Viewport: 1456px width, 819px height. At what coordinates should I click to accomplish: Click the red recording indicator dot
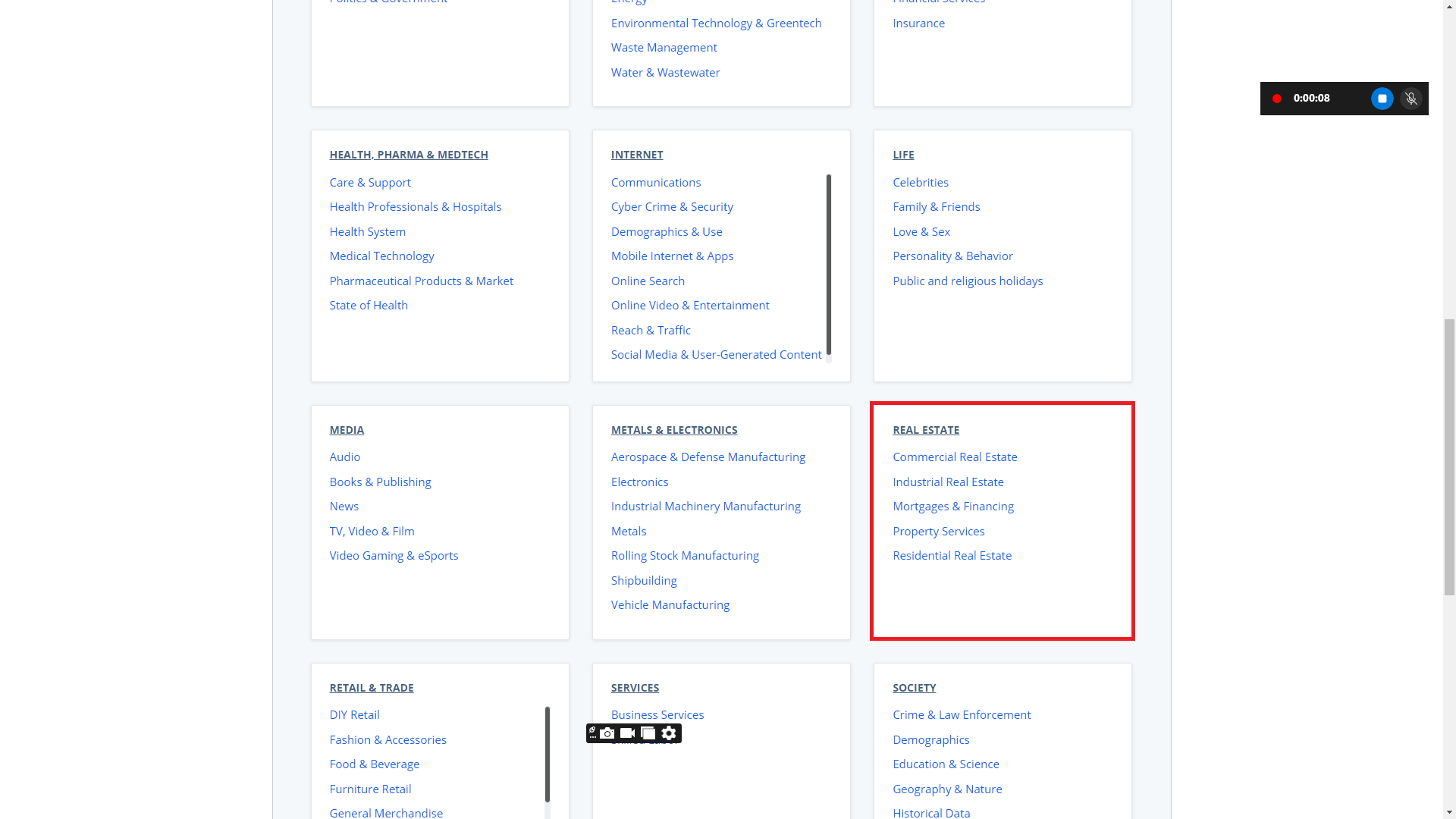(x=1277, y=99)
